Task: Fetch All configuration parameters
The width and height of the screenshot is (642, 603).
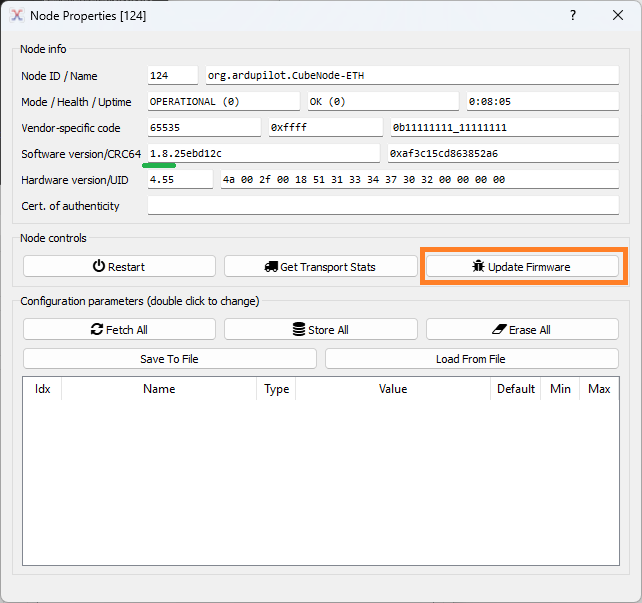Action: point(119,329)
